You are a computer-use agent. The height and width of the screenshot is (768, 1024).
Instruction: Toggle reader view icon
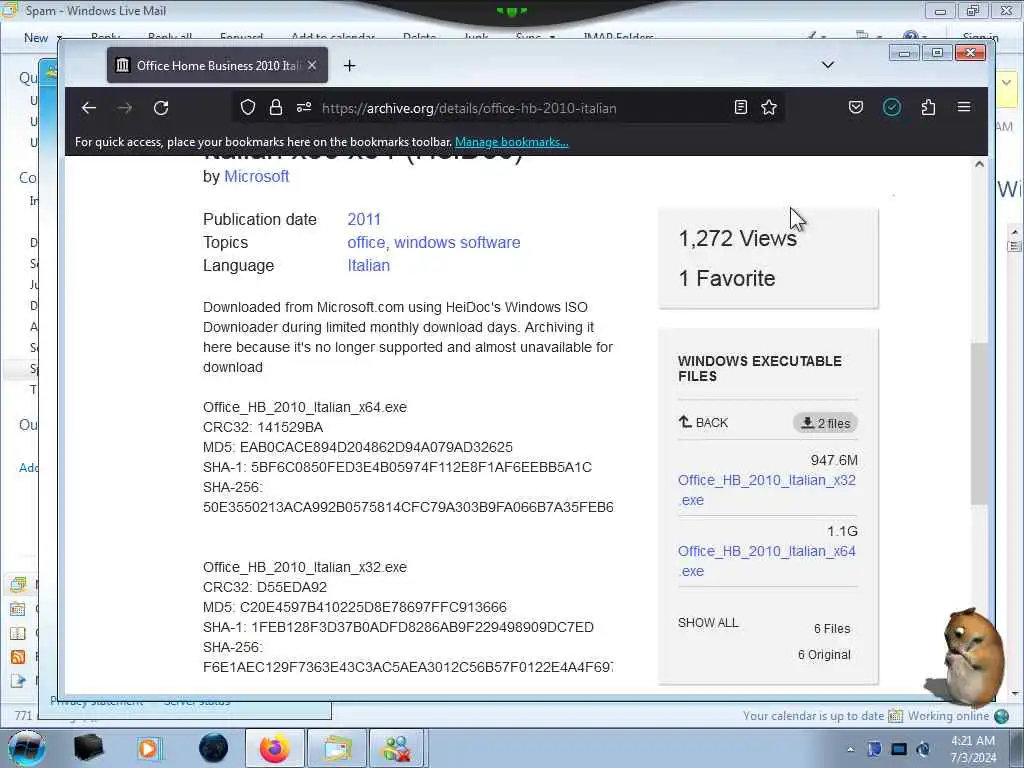(x=741, y=108)
